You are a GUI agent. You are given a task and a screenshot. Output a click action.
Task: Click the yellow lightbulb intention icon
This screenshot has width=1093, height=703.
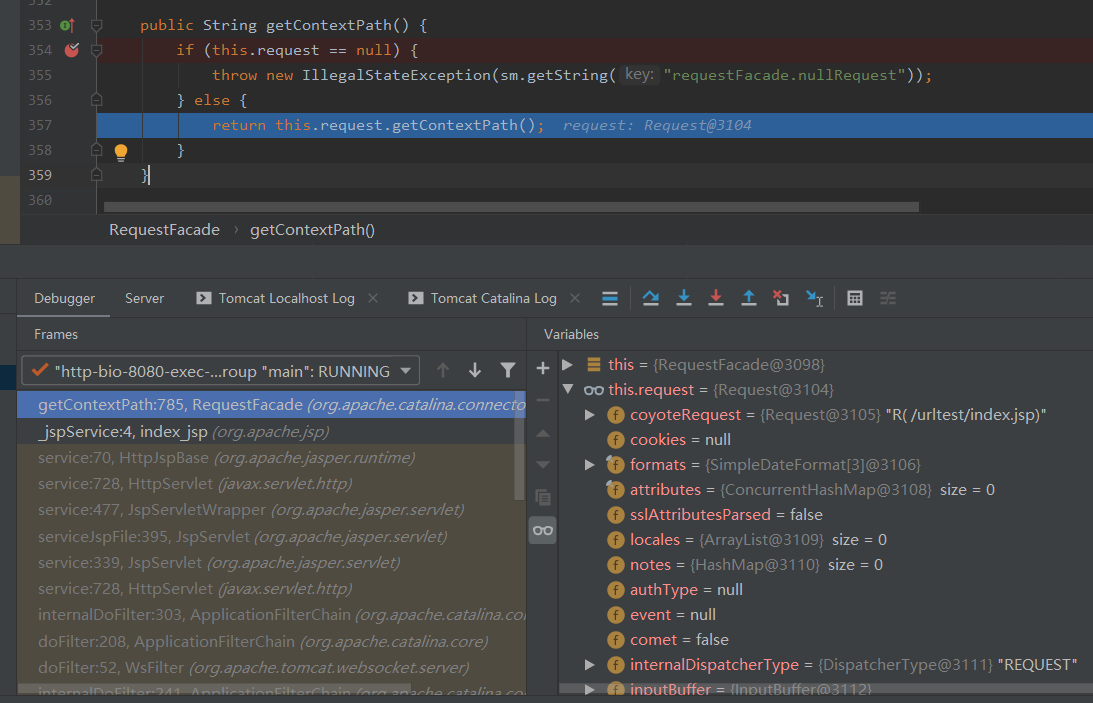tap(121, 152)
